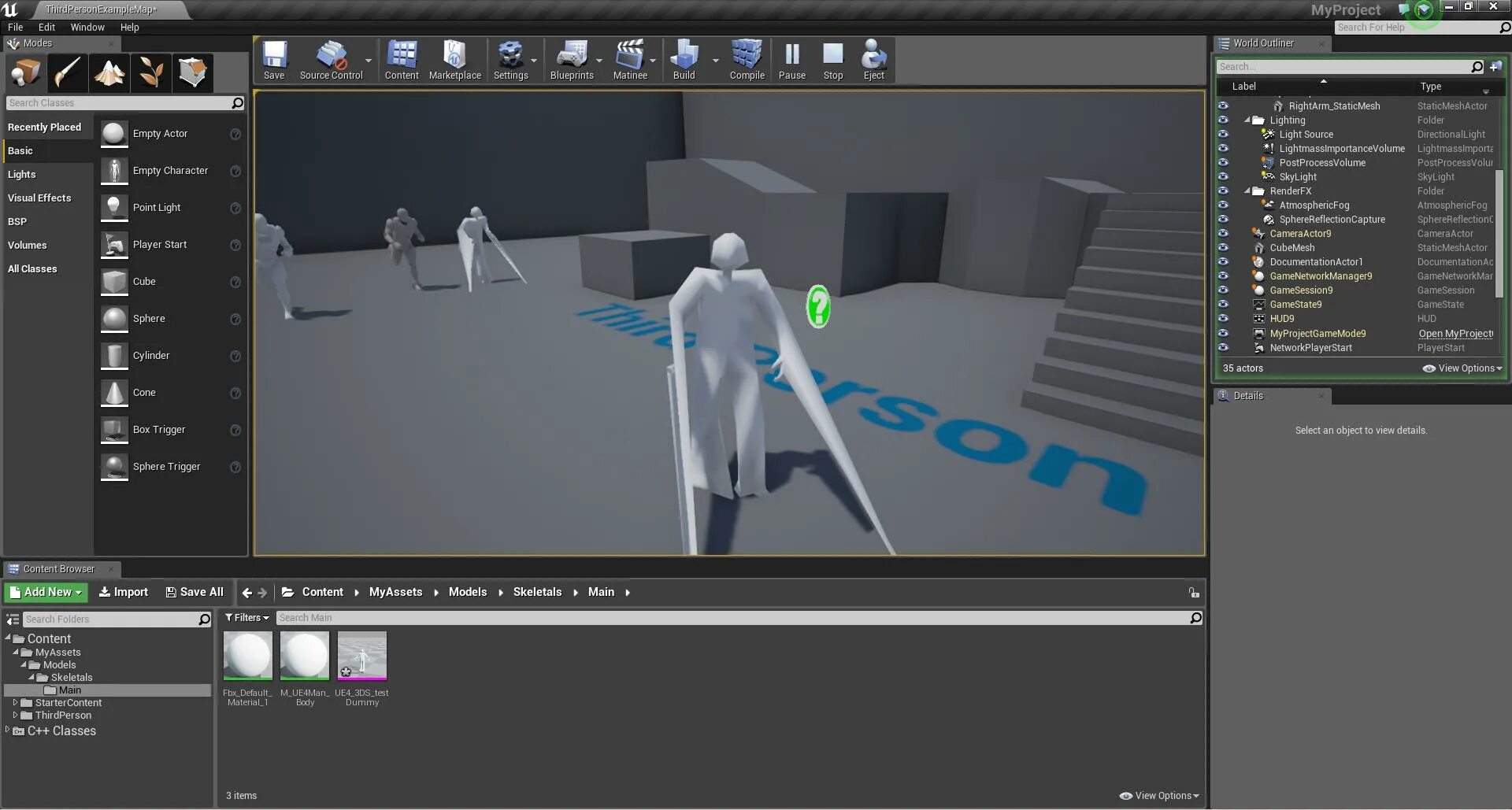
Task: Open the File menu
Action: coord(15,28)
